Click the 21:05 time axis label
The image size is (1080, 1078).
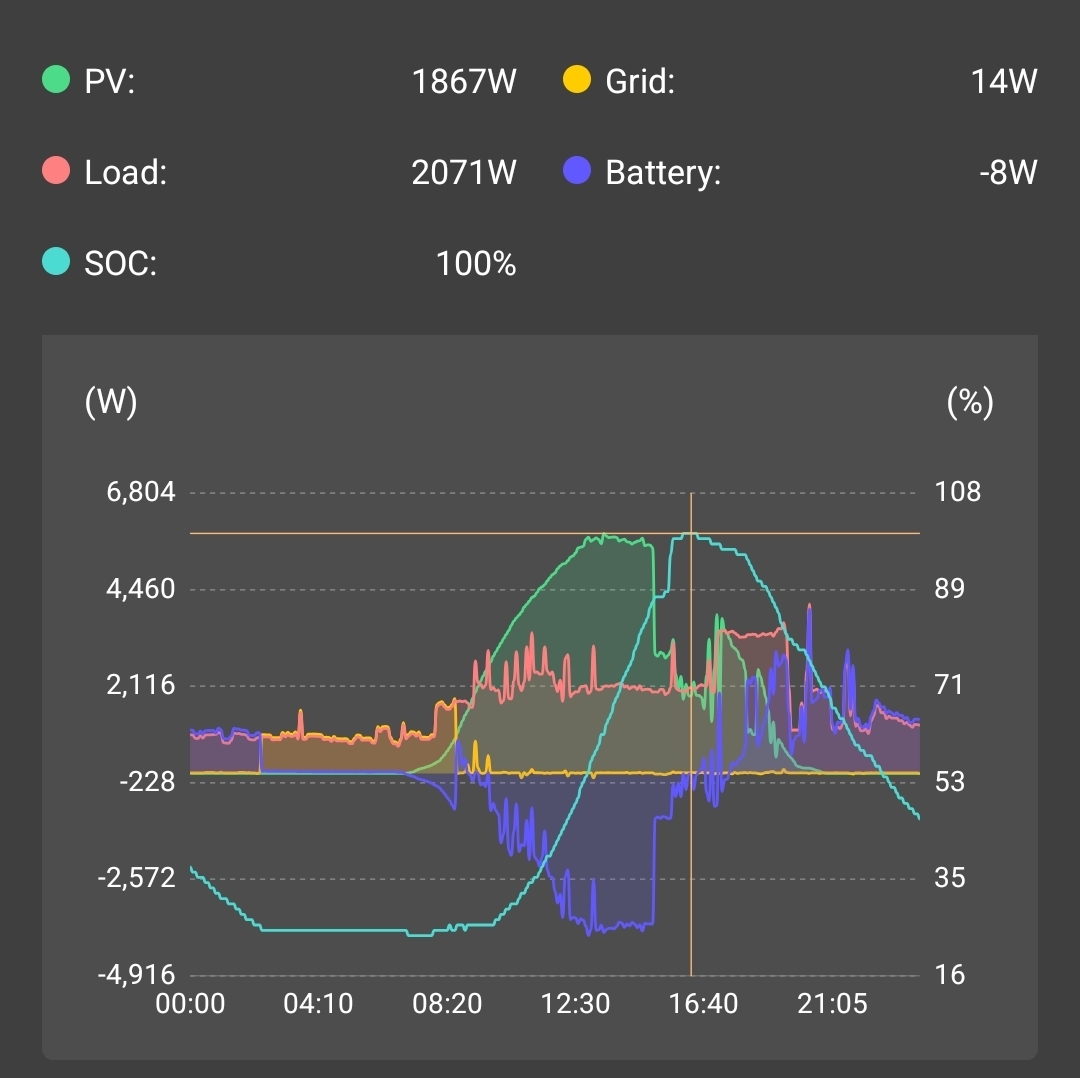click(x=832, y=1004)
